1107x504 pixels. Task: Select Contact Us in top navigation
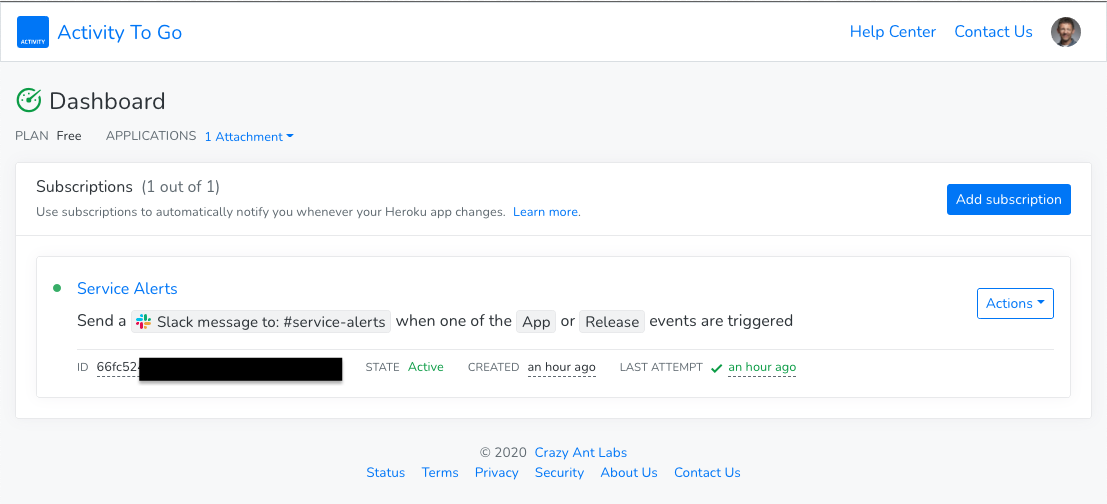point(993,32)
